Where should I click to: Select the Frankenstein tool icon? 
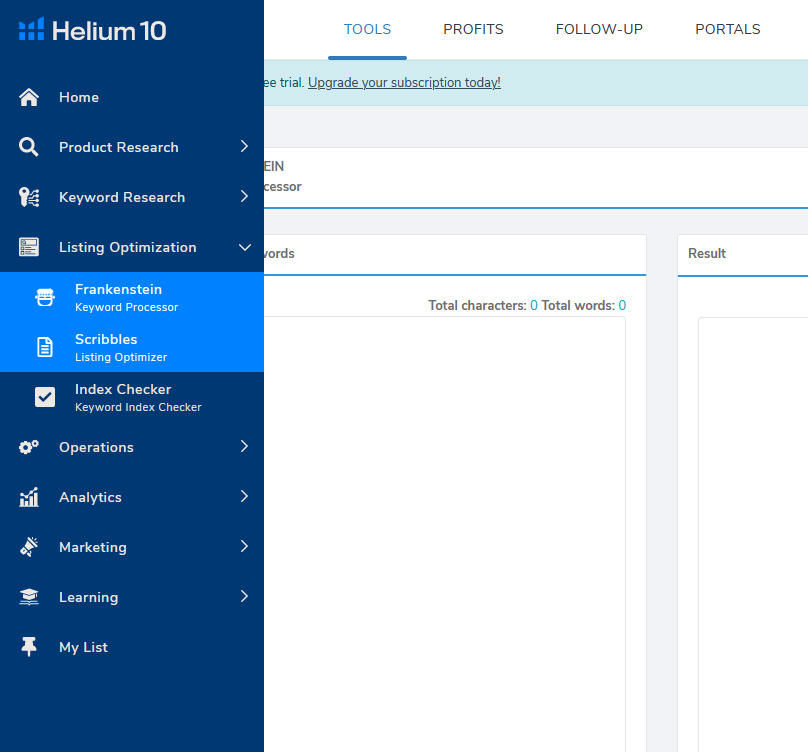tap(45, 297)
